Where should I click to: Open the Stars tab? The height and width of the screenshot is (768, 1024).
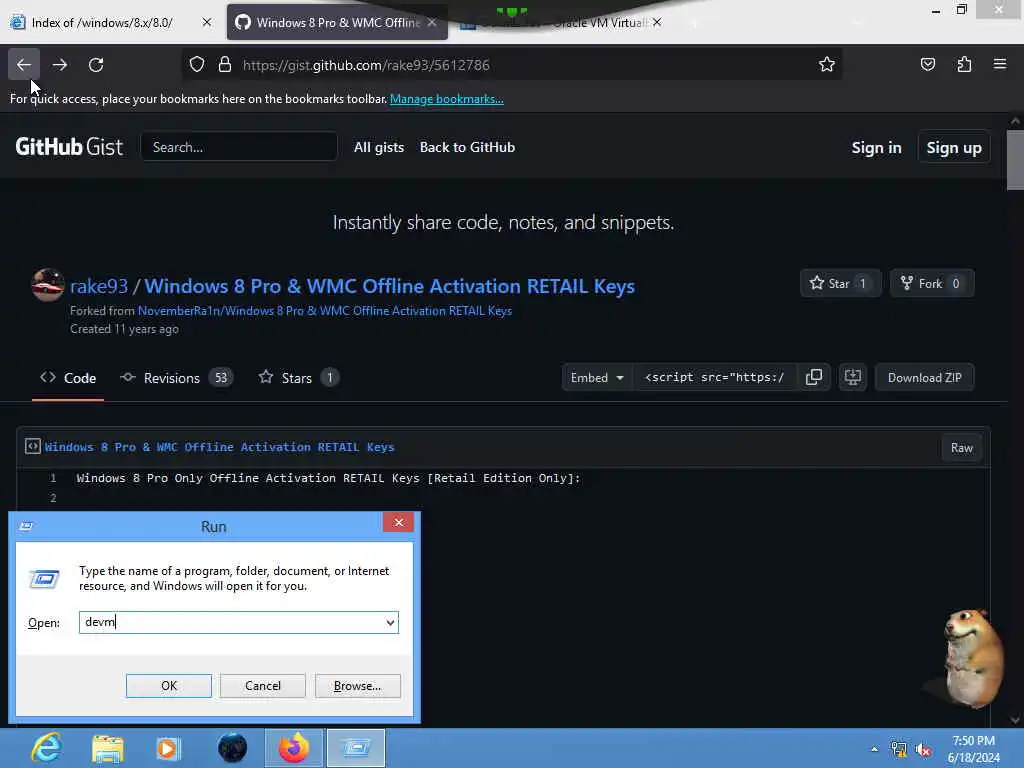pyautogui.click(x=298, y=378)
